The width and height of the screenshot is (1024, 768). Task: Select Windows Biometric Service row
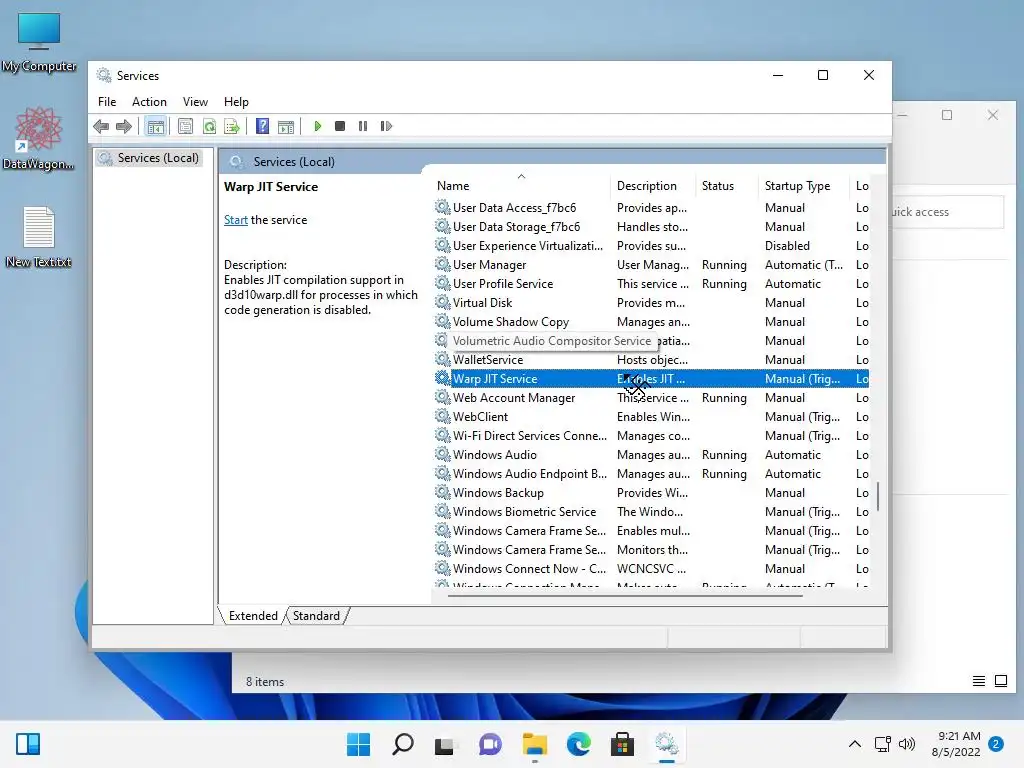[x=650, y=511]
